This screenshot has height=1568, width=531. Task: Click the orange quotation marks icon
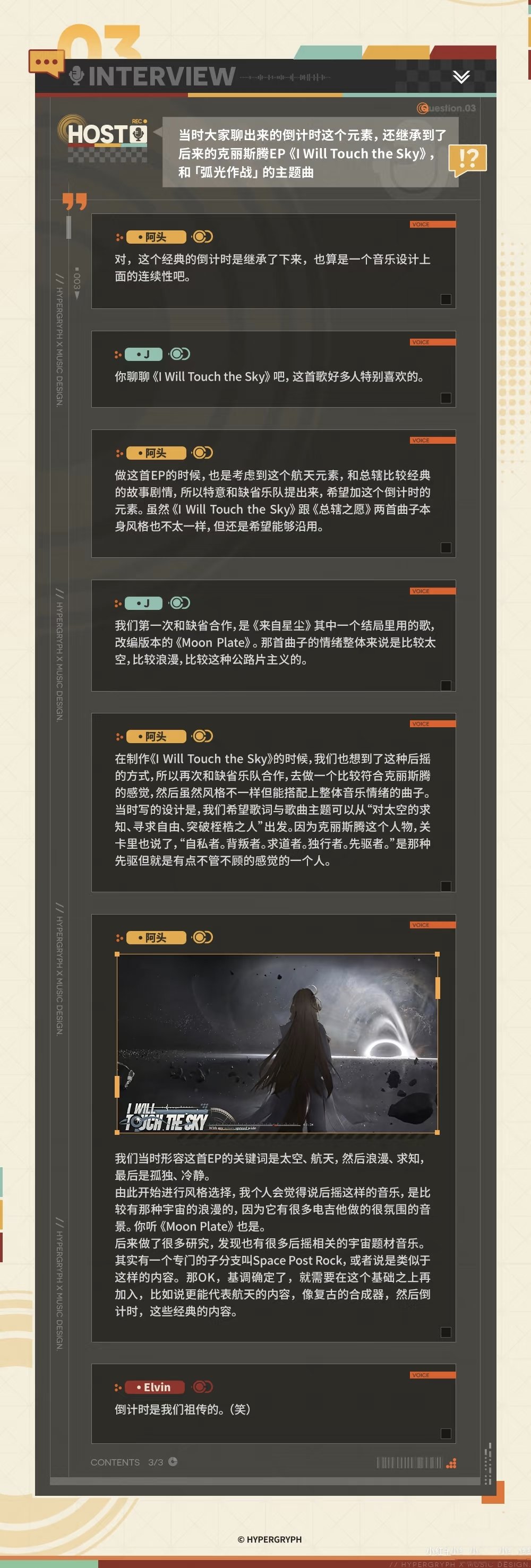(x=75, y=202)
